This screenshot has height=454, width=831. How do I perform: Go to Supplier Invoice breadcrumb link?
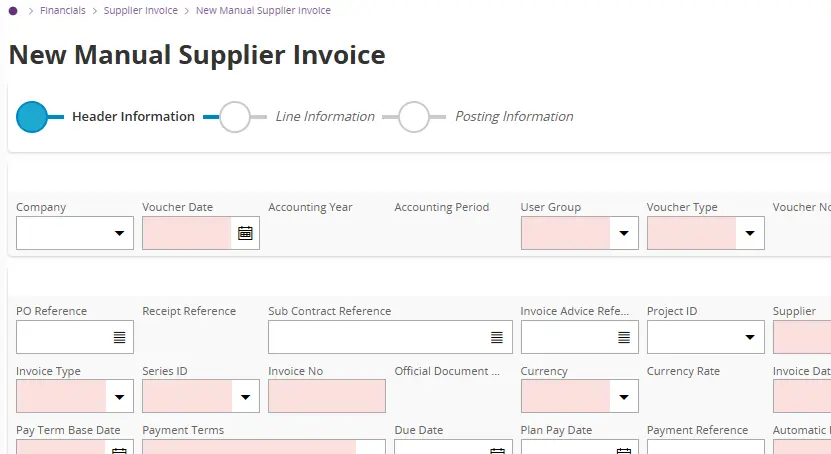click(141, 11)
